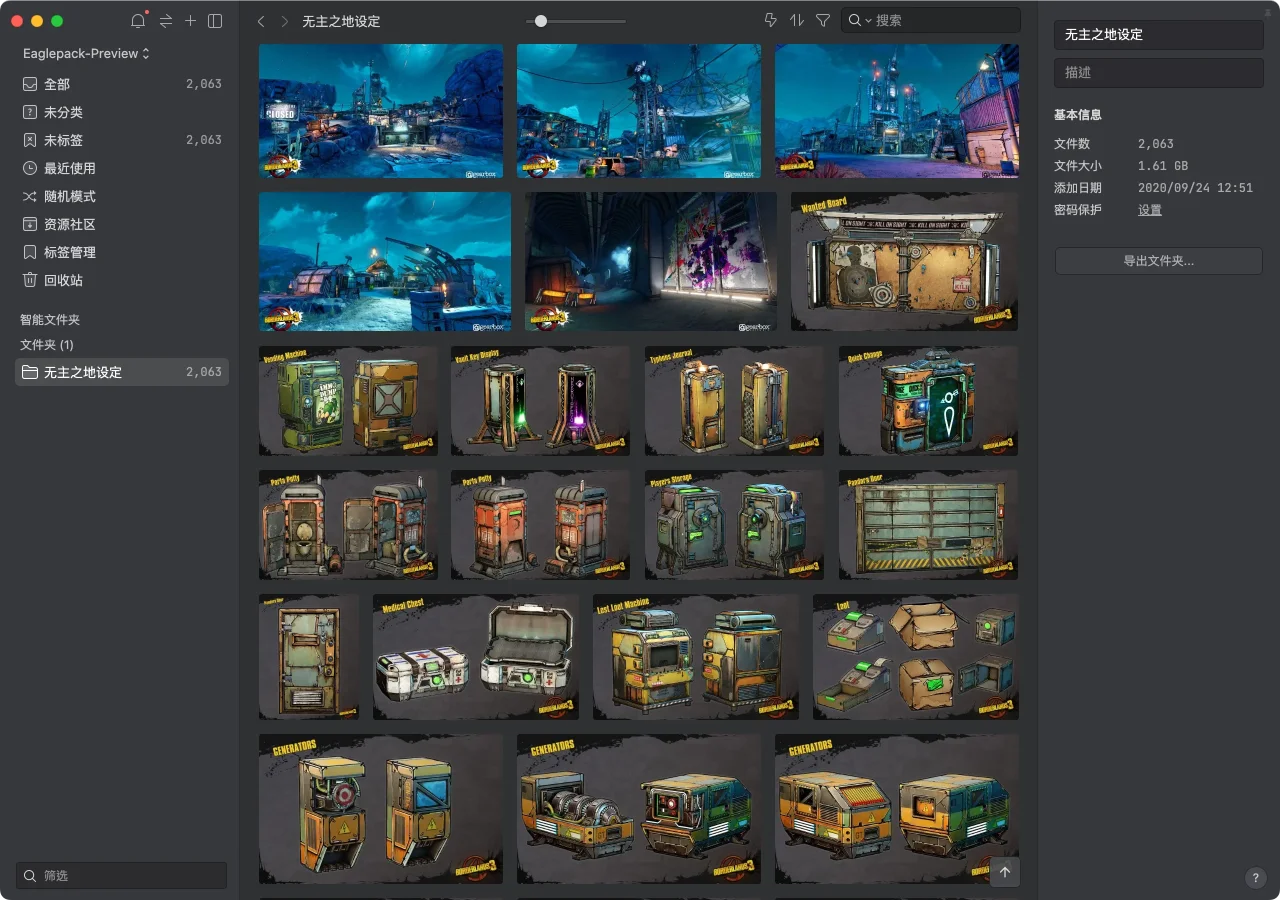Image resolution: width=1280 pixels, height=900 pixels.
Task: Click the 文件数 value 2,063
Action: coord(1156,144)
